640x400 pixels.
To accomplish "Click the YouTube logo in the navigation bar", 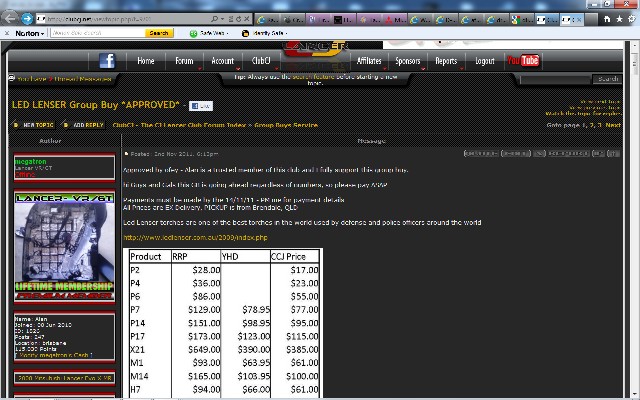I will tap(522, 61).
